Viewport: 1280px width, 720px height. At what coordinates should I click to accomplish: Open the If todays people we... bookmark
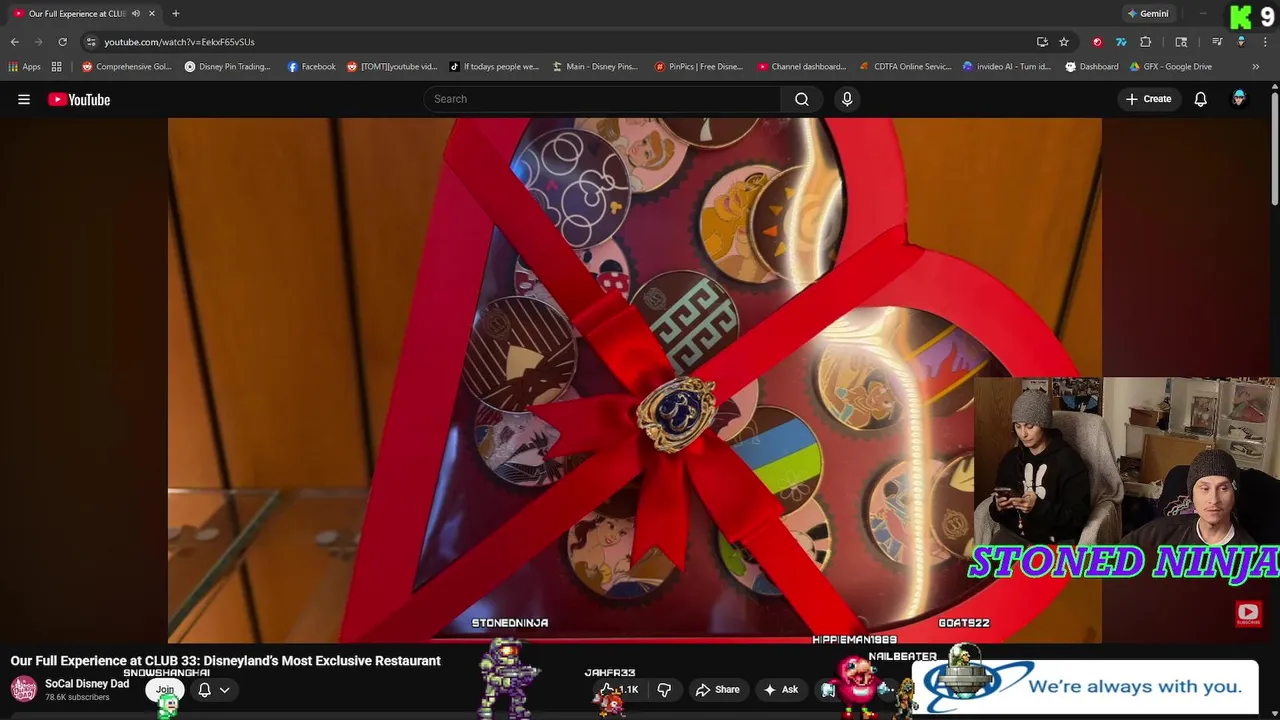[494, 67]
